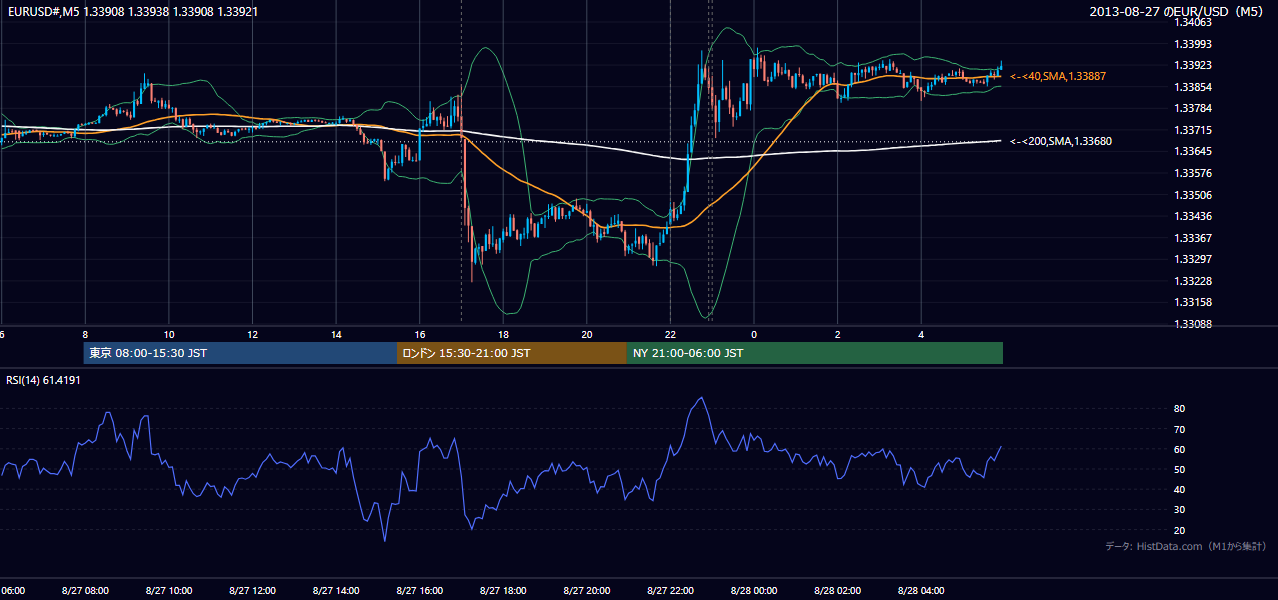Click price axis label 1.33228

pyautogui.click(x=1193, y=281)
